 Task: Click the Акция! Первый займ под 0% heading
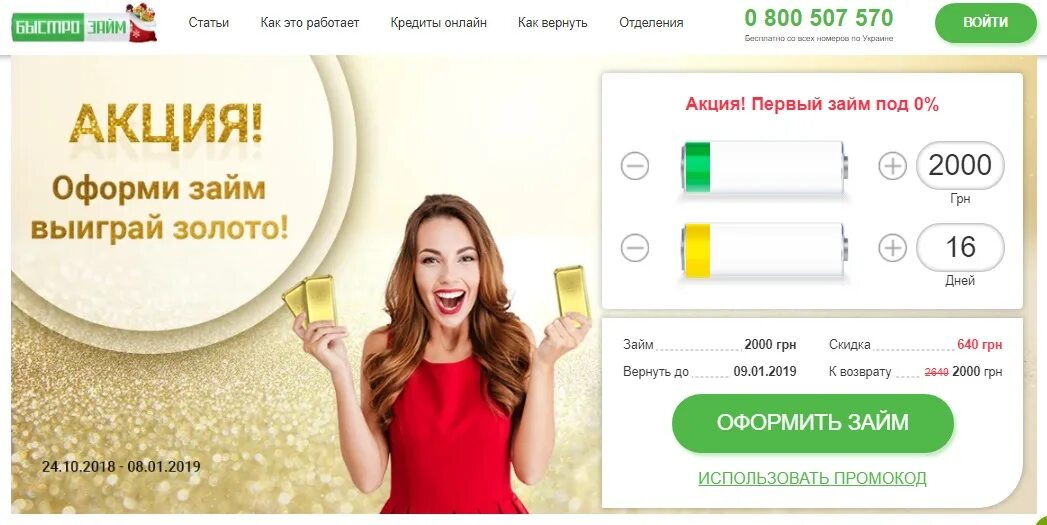pos(812,104)
